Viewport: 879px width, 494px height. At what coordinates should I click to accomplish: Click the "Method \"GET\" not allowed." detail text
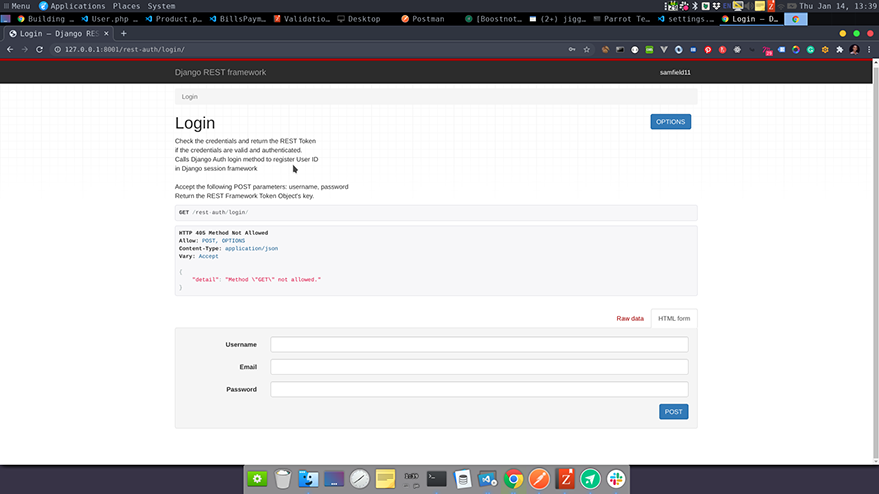(x=273, y=279)
